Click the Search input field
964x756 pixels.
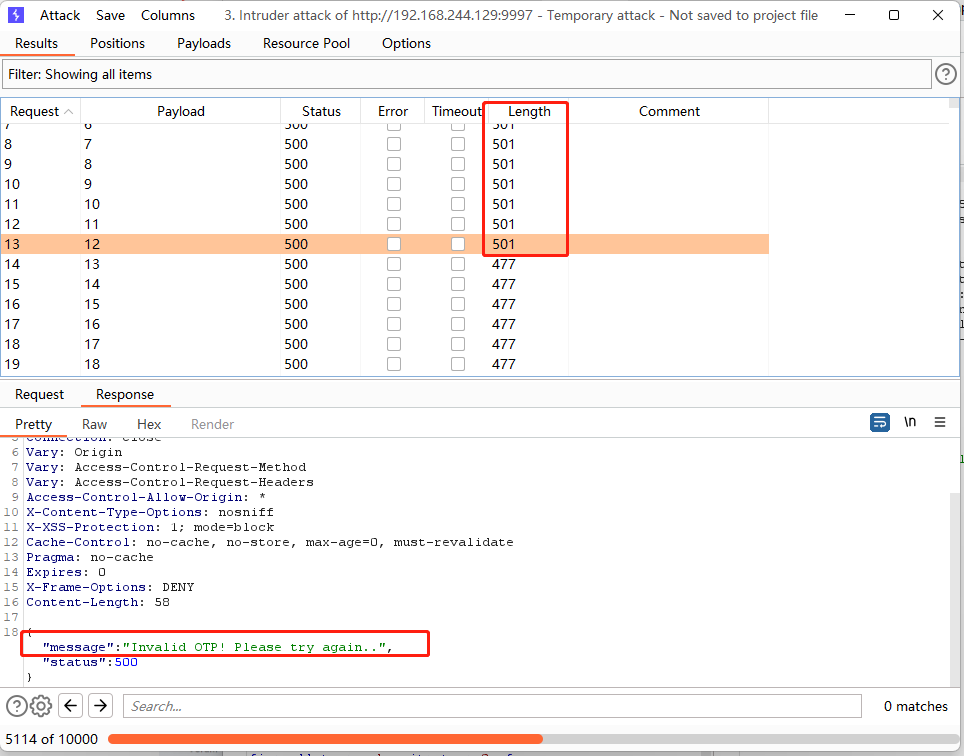[x=492, y=706]
